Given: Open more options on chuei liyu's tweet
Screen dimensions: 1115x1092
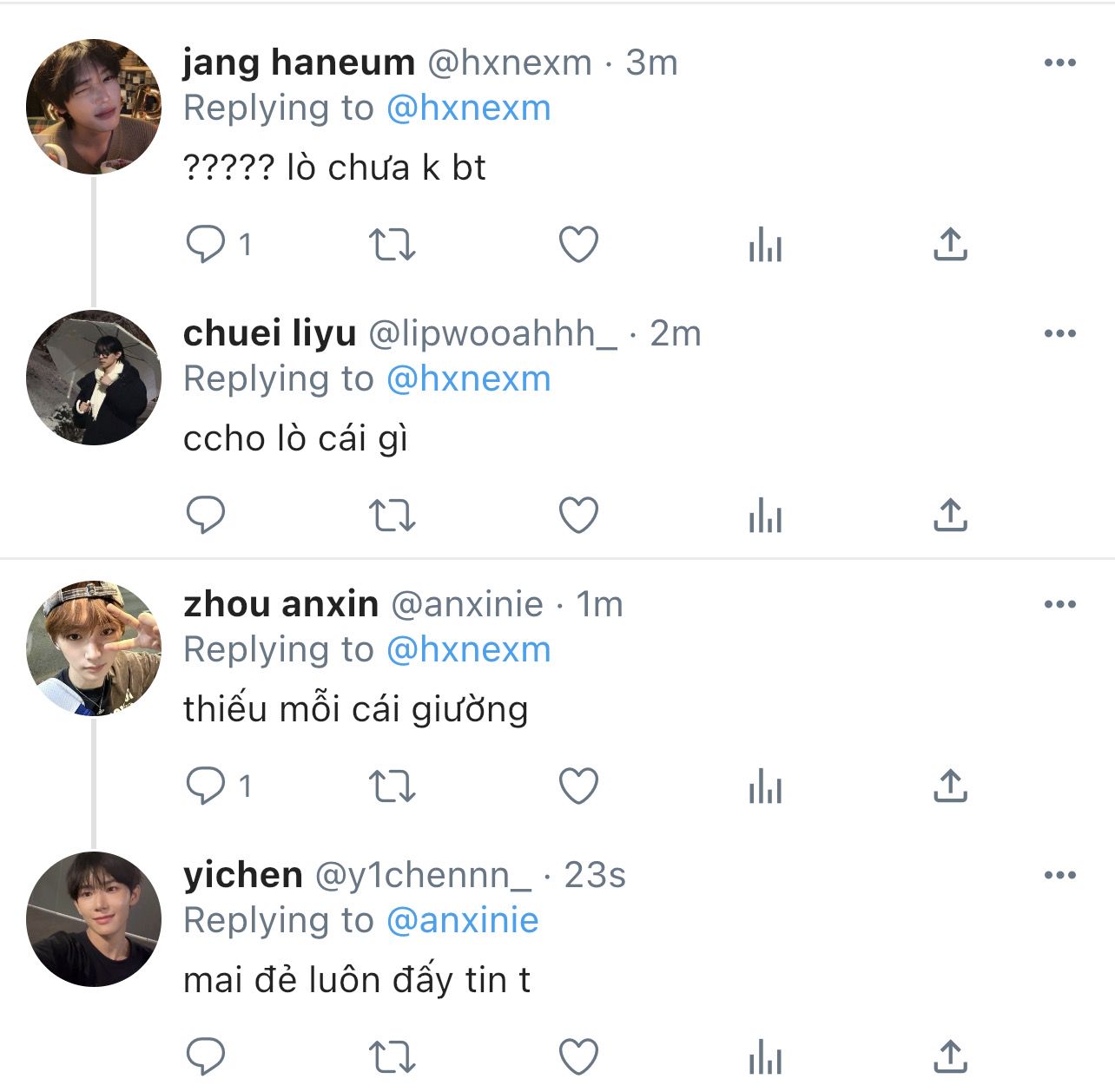Looking at the screenshot, I should pos(1059,333).
